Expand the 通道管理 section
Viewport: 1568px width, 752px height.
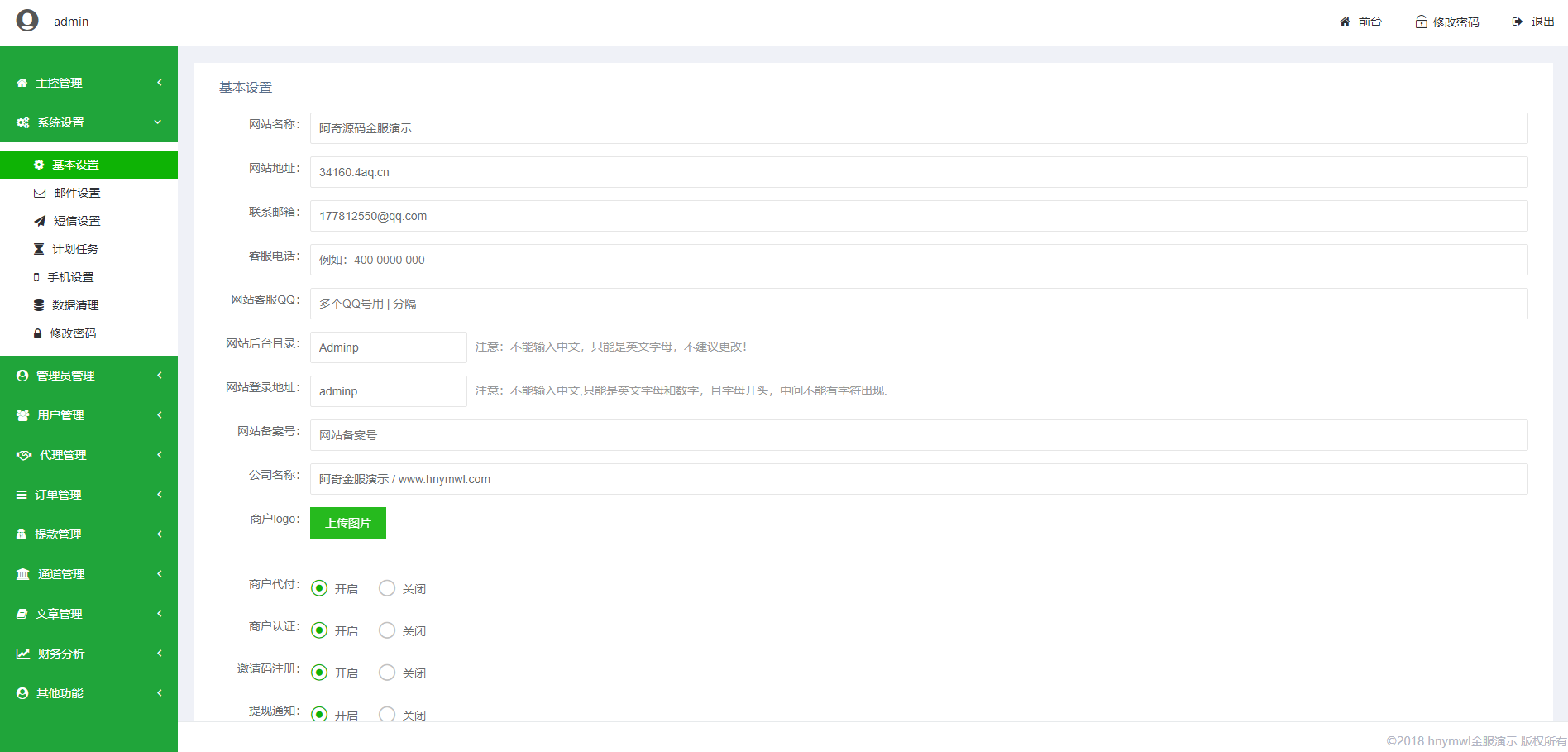click(x=88, y=573)
